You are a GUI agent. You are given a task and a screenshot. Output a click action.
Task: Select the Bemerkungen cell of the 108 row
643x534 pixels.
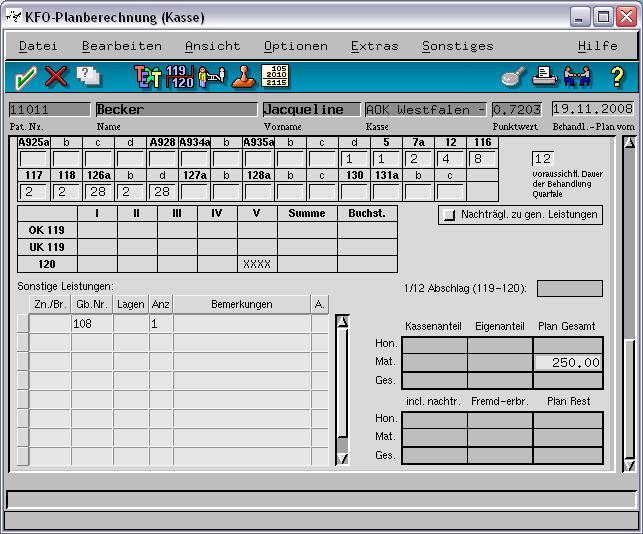click(x=242, y=324)
